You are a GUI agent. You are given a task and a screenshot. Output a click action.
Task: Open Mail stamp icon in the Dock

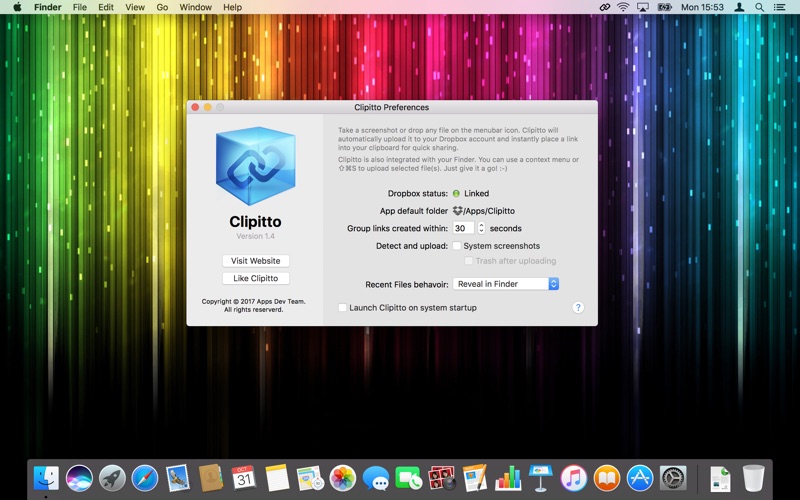click(178, 478)
